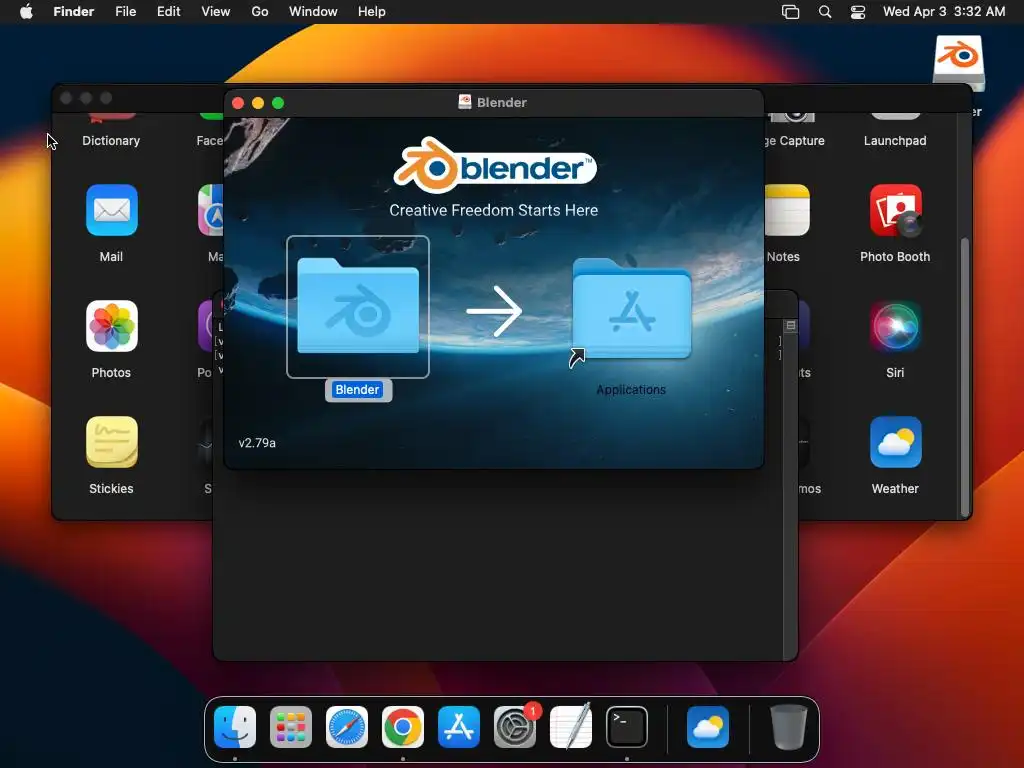The width and height of the screenshot is (1024, 768).
Task: Open the Go menu
Action: [260, 12]
